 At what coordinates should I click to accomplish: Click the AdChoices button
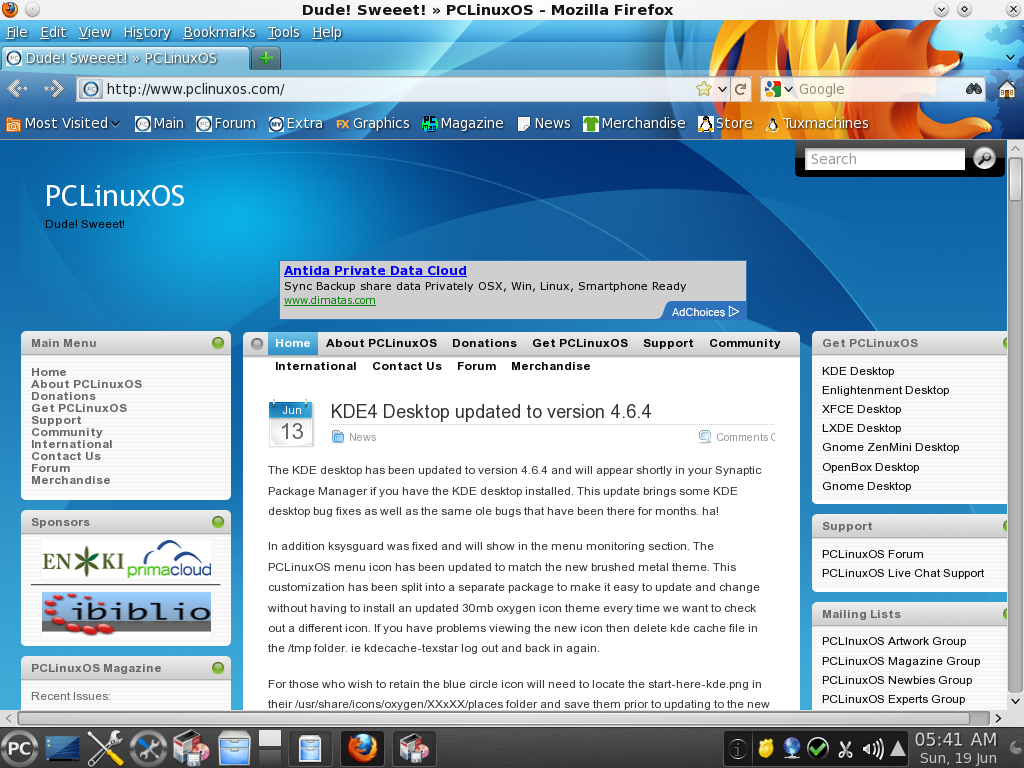click(705, 312)
